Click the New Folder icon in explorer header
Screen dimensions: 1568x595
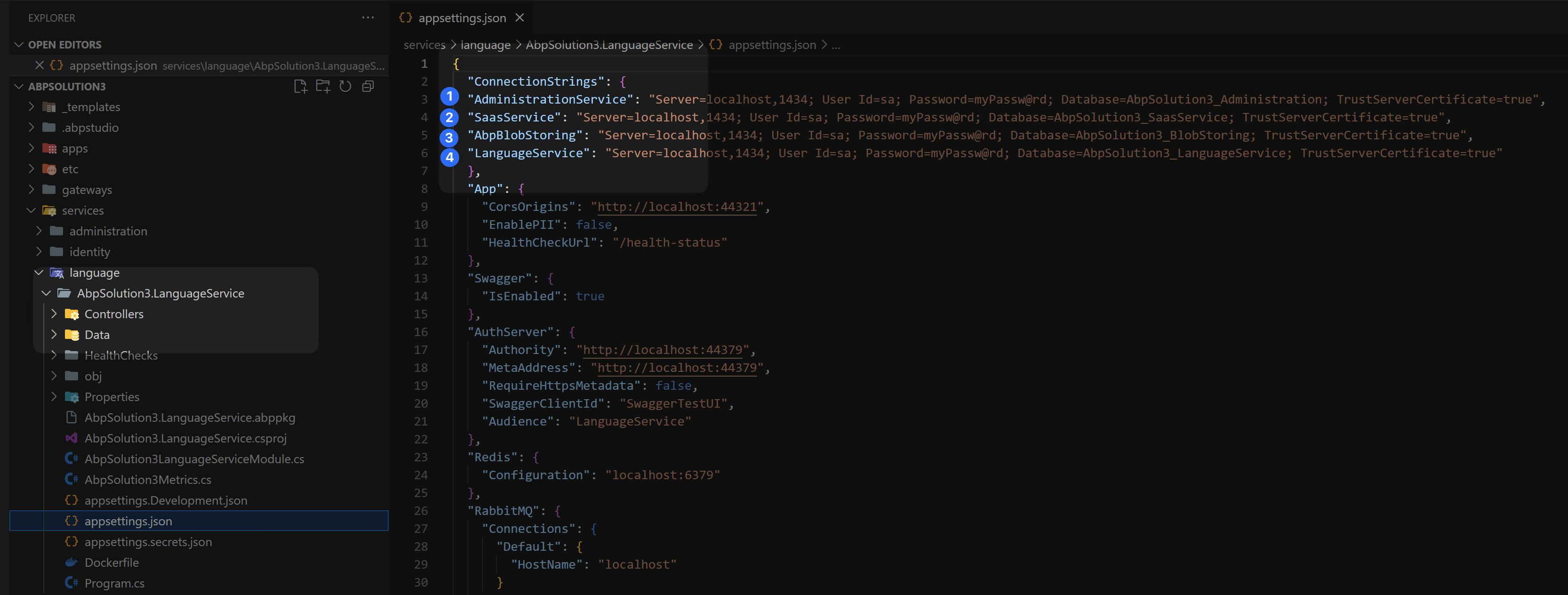click(323, 87)
